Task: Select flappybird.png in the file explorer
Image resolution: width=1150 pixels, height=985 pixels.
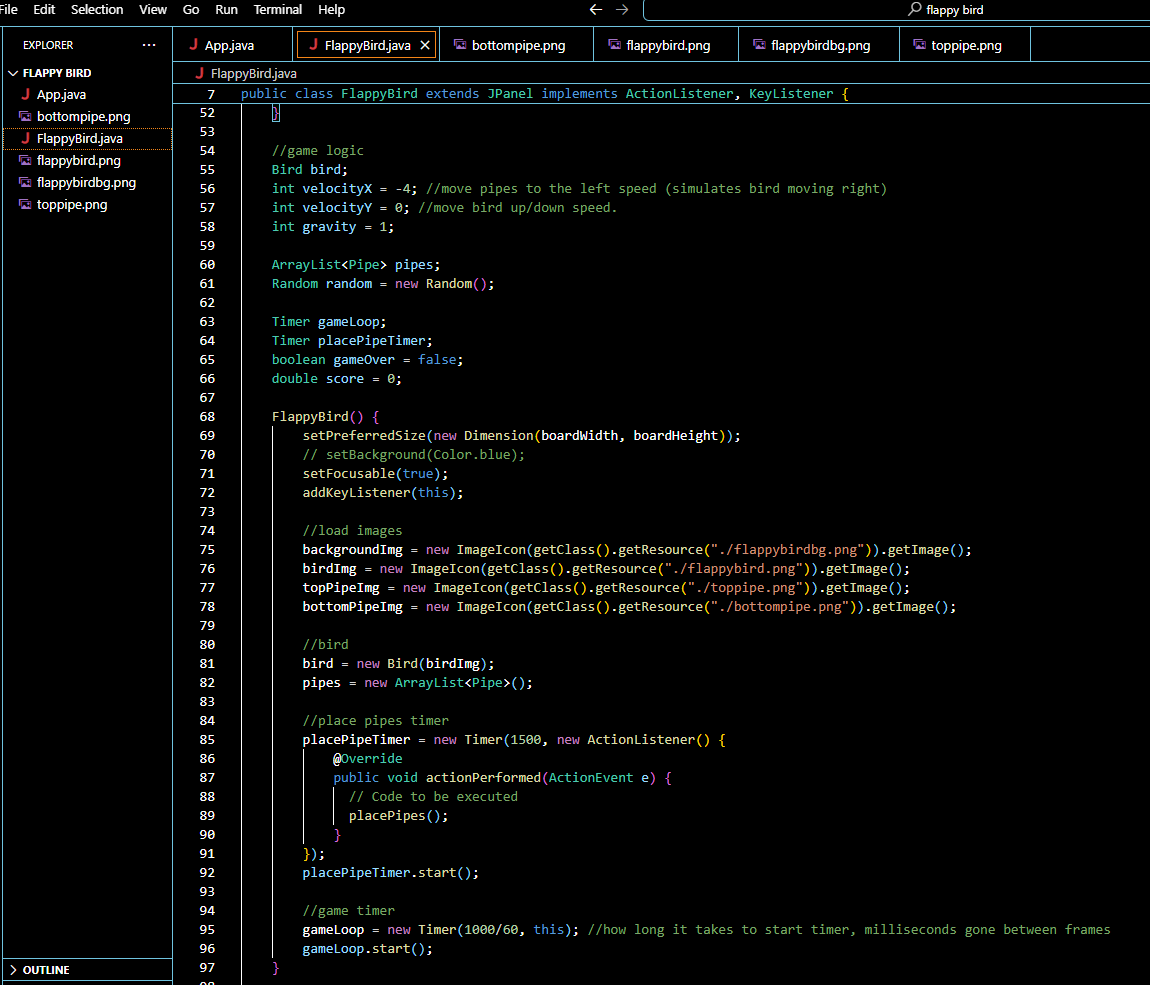Action: click(78, 161)
